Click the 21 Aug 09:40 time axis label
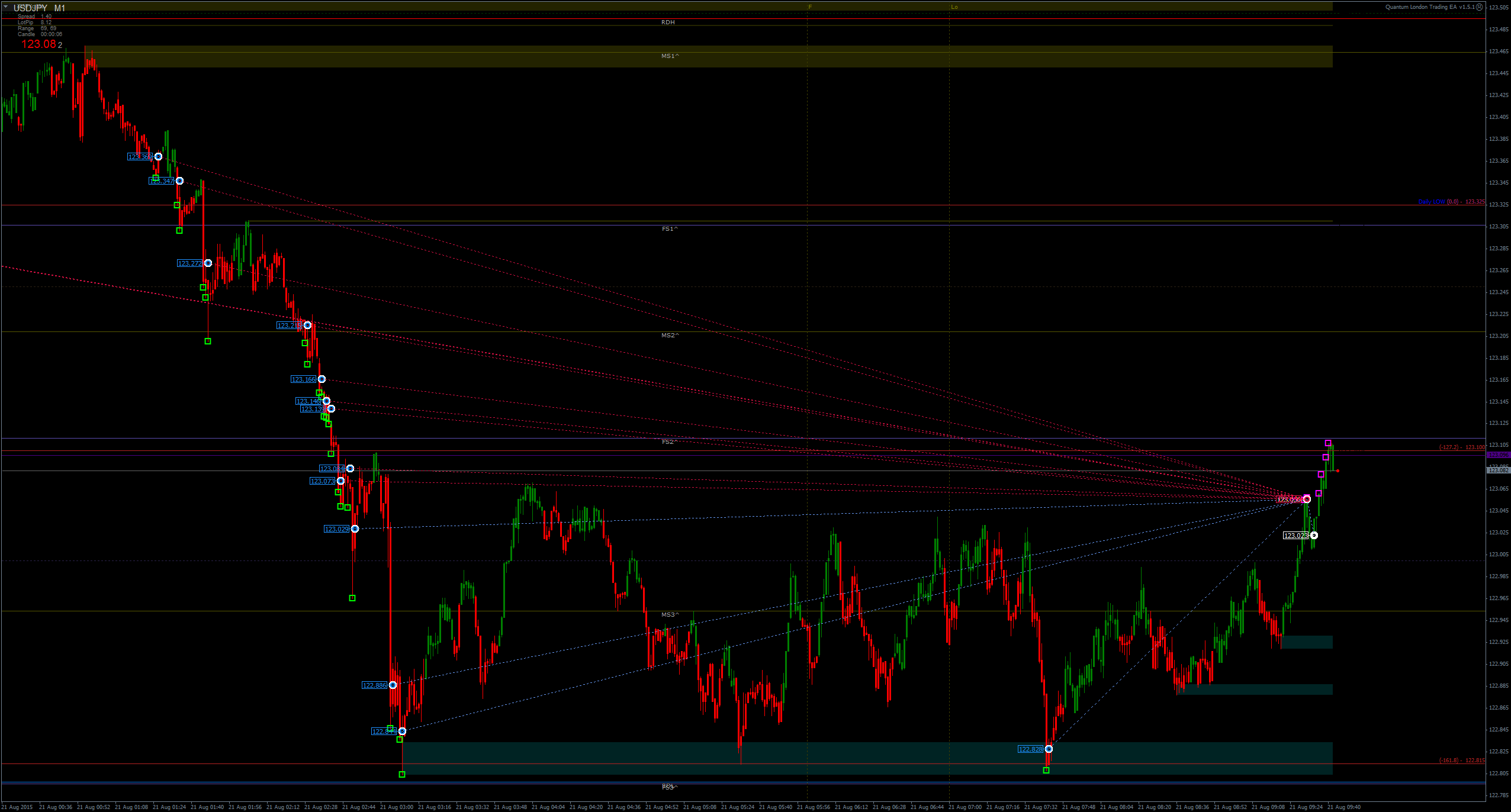Image resolution: width=1511 pixels, height=812 pixels. coord(1344,807)
